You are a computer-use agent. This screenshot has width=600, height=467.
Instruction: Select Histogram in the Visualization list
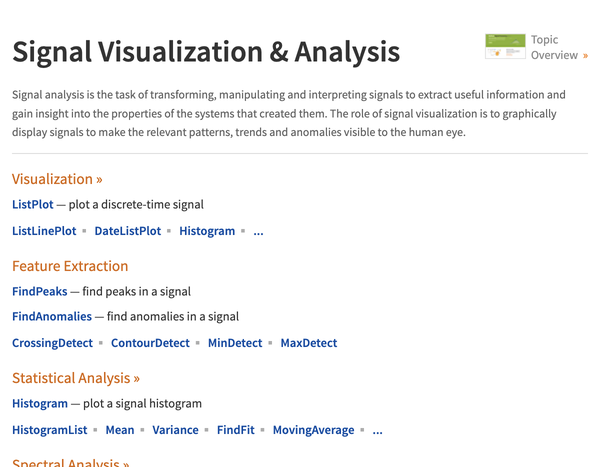click(207, 231)
